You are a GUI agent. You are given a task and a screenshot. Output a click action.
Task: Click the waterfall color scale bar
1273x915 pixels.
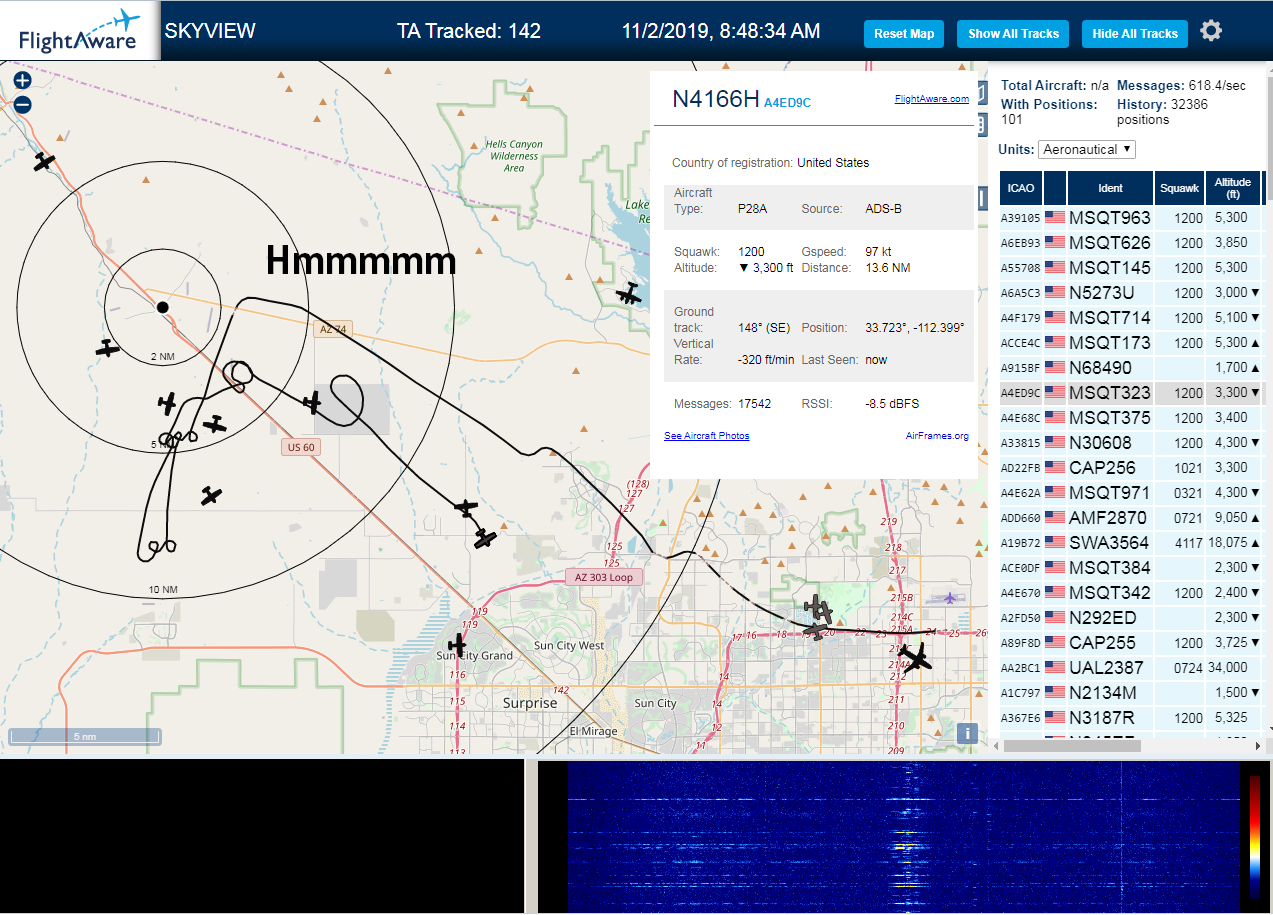point(1255,837)
